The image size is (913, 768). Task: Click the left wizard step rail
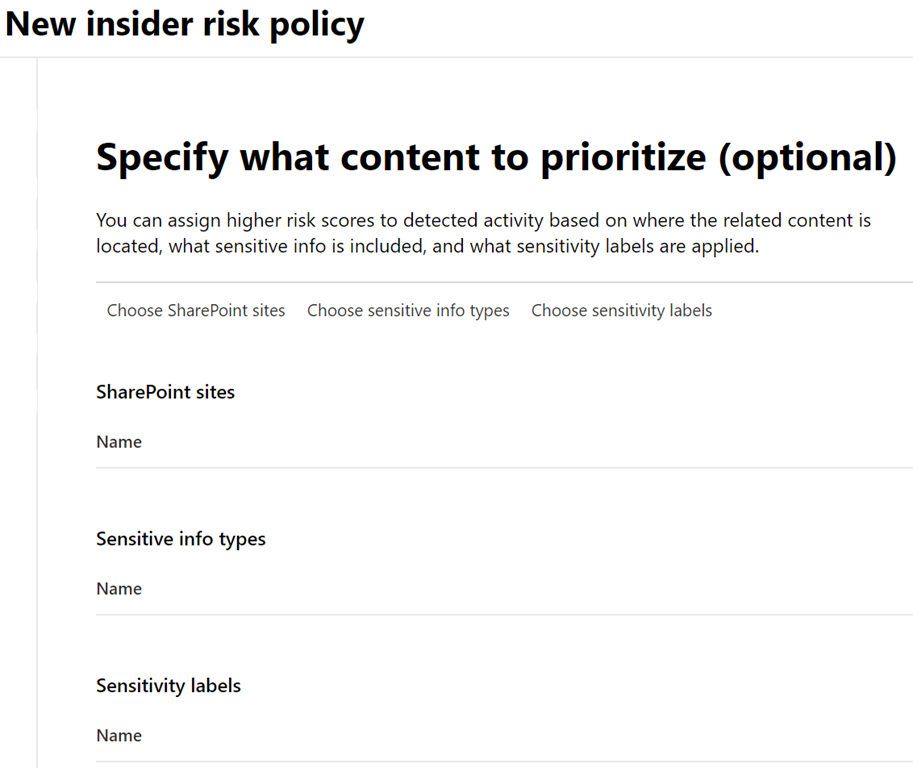(x=37, y=400)
